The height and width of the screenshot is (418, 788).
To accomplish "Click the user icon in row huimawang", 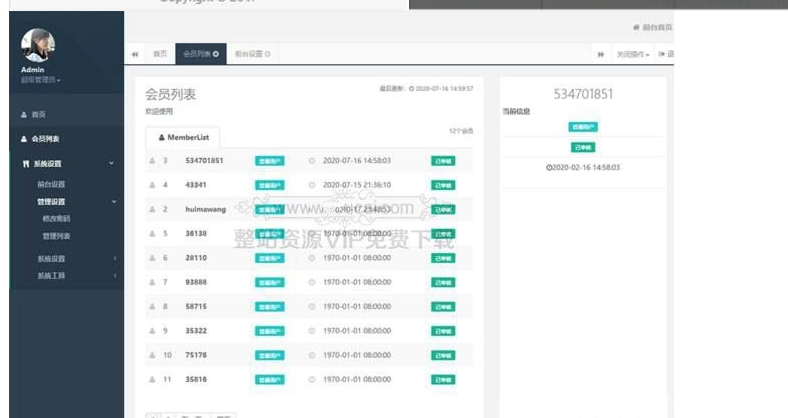I will tap(152, 209).
